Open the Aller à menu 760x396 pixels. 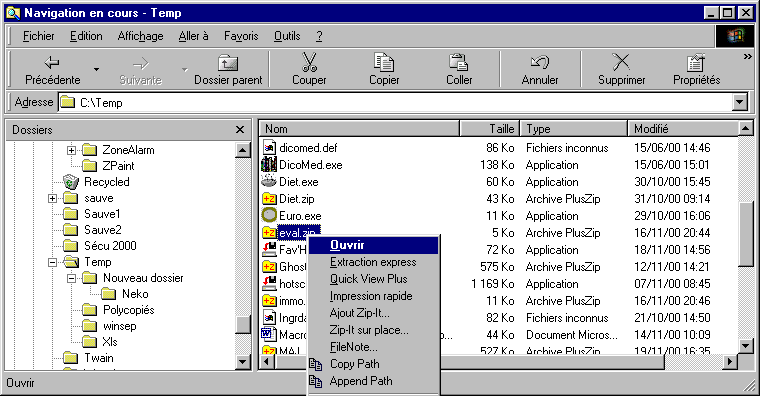[x=193, y=36]
